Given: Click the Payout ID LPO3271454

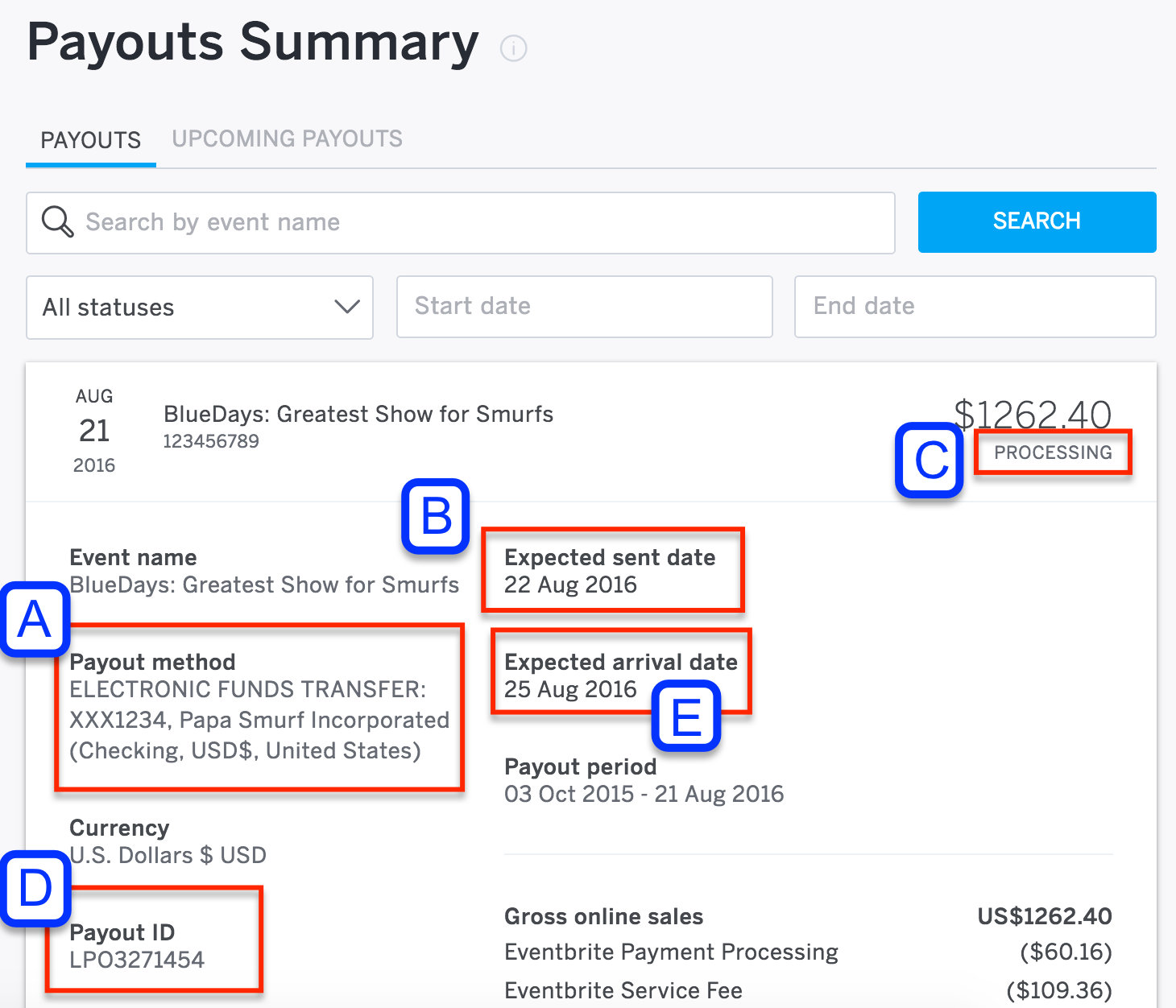Looking at the screenshot, I should tap(137, 959).
